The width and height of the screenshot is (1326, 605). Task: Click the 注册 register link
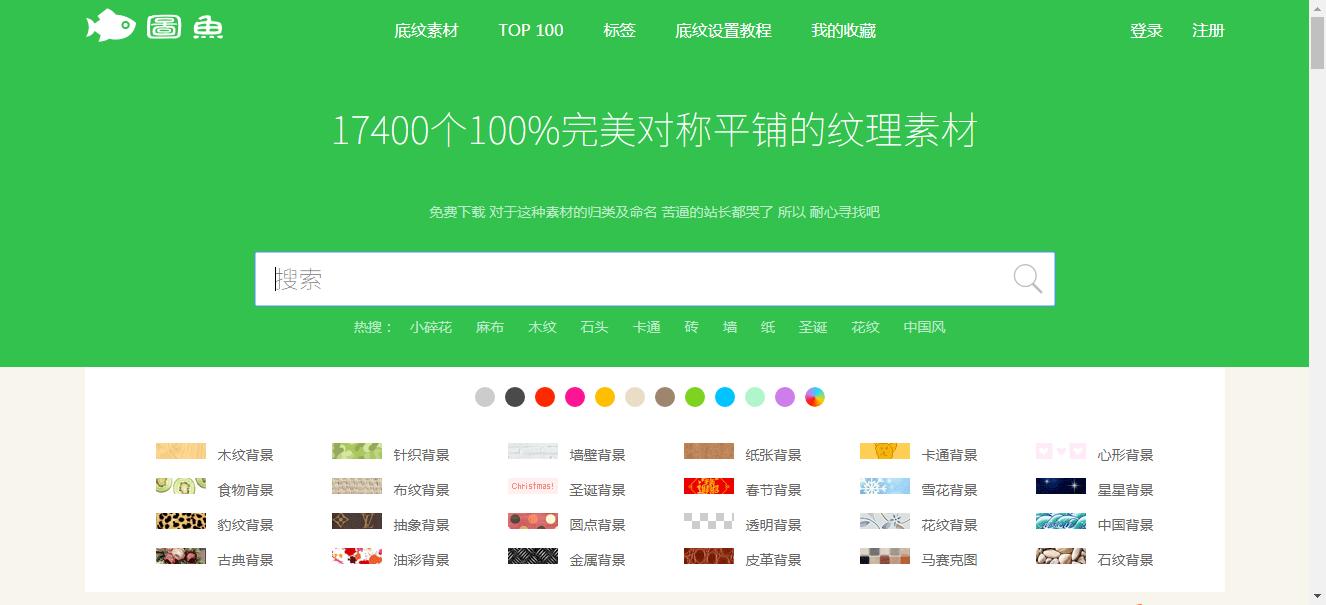click(x=1207, y=30)
